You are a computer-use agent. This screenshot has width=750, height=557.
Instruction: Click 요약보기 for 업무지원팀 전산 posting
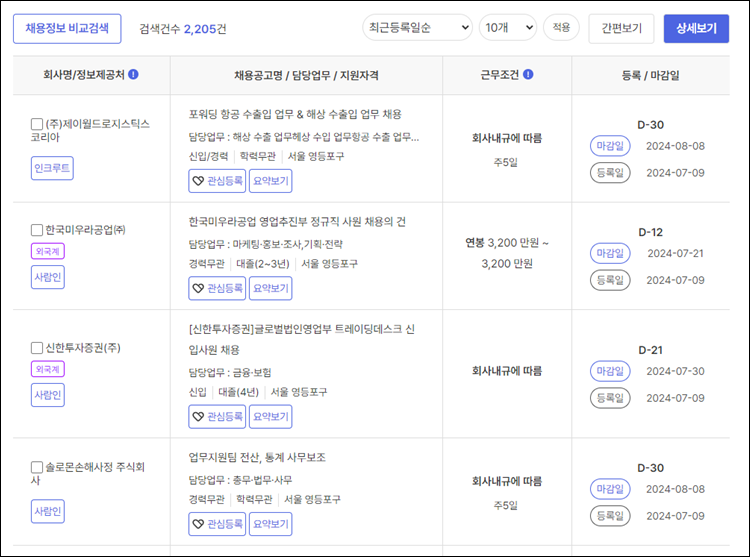tap(271, 524)
